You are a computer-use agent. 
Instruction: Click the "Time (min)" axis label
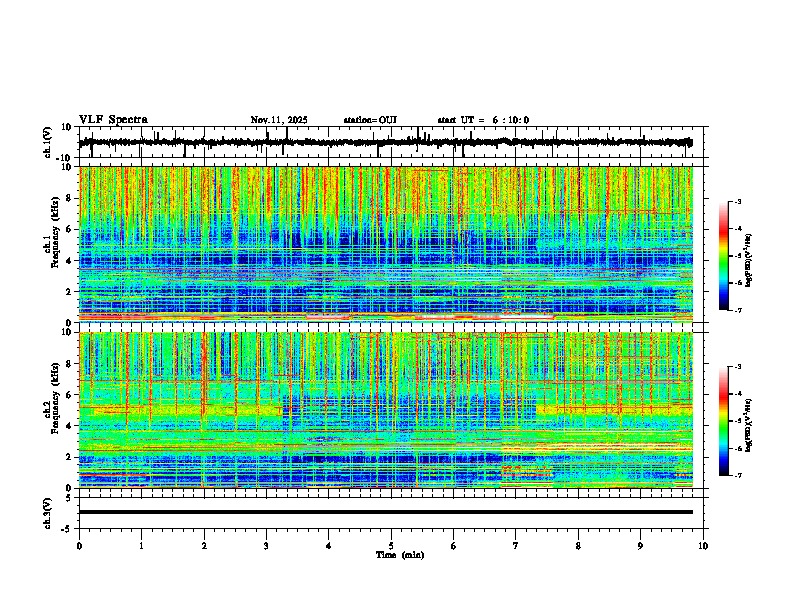(x=400, y=555)
